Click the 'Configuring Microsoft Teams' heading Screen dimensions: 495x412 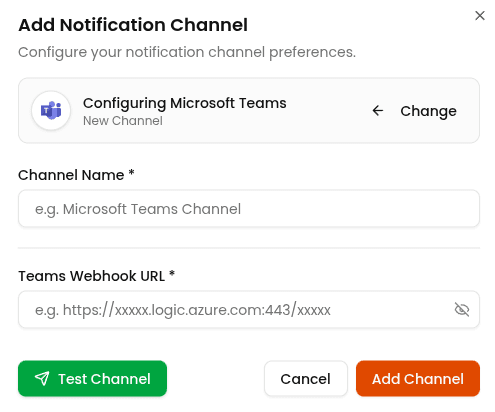point(184,103)
